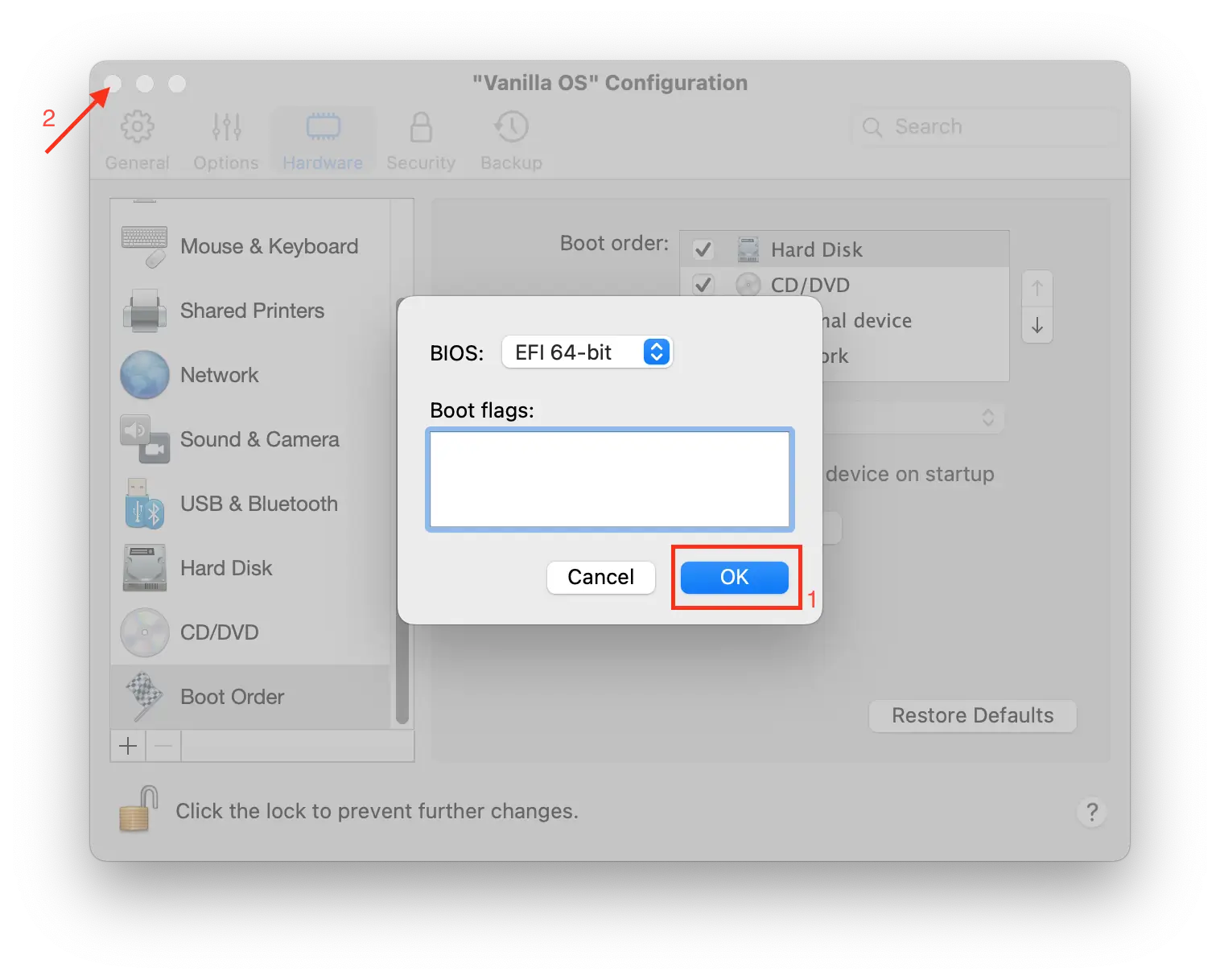Open the General settings tab
Screen dimensions: 1220x980
tap(137, 141)
